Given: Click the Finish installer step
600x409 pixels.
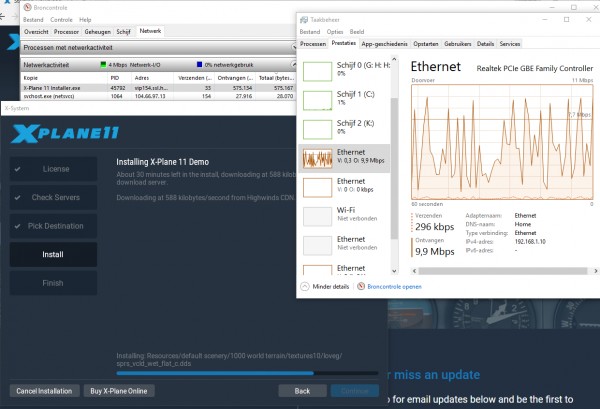Looking at the screenshot, I should 53,283.
